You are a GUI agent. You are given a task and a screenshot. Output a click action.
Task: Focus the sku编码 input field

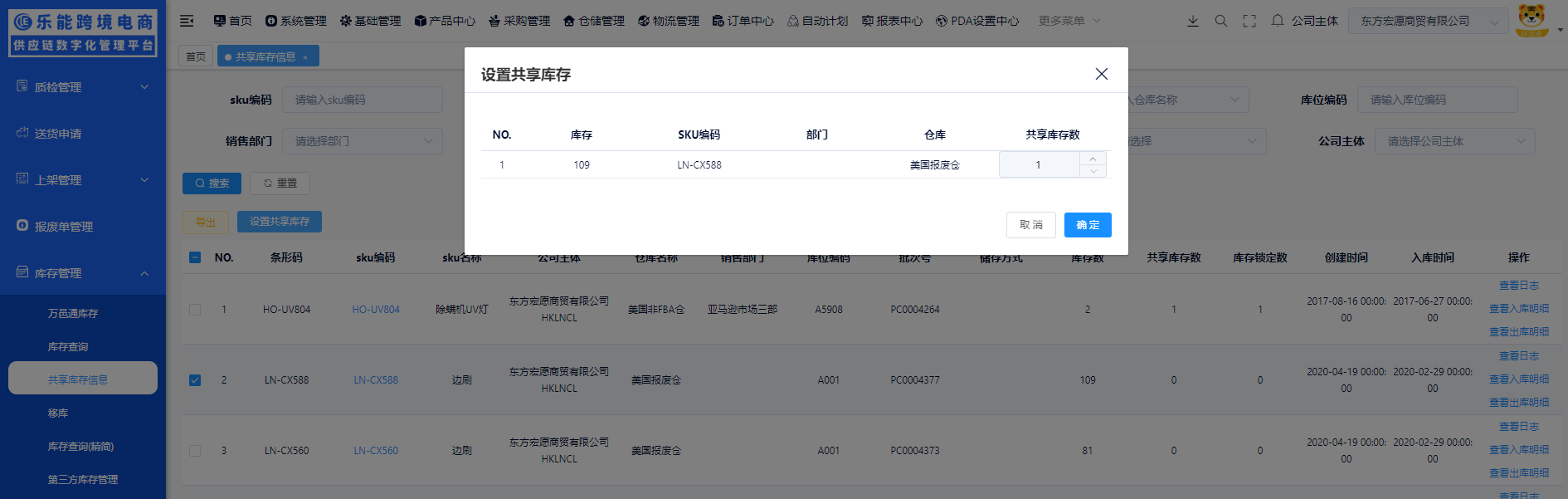(x=363, y=100)
